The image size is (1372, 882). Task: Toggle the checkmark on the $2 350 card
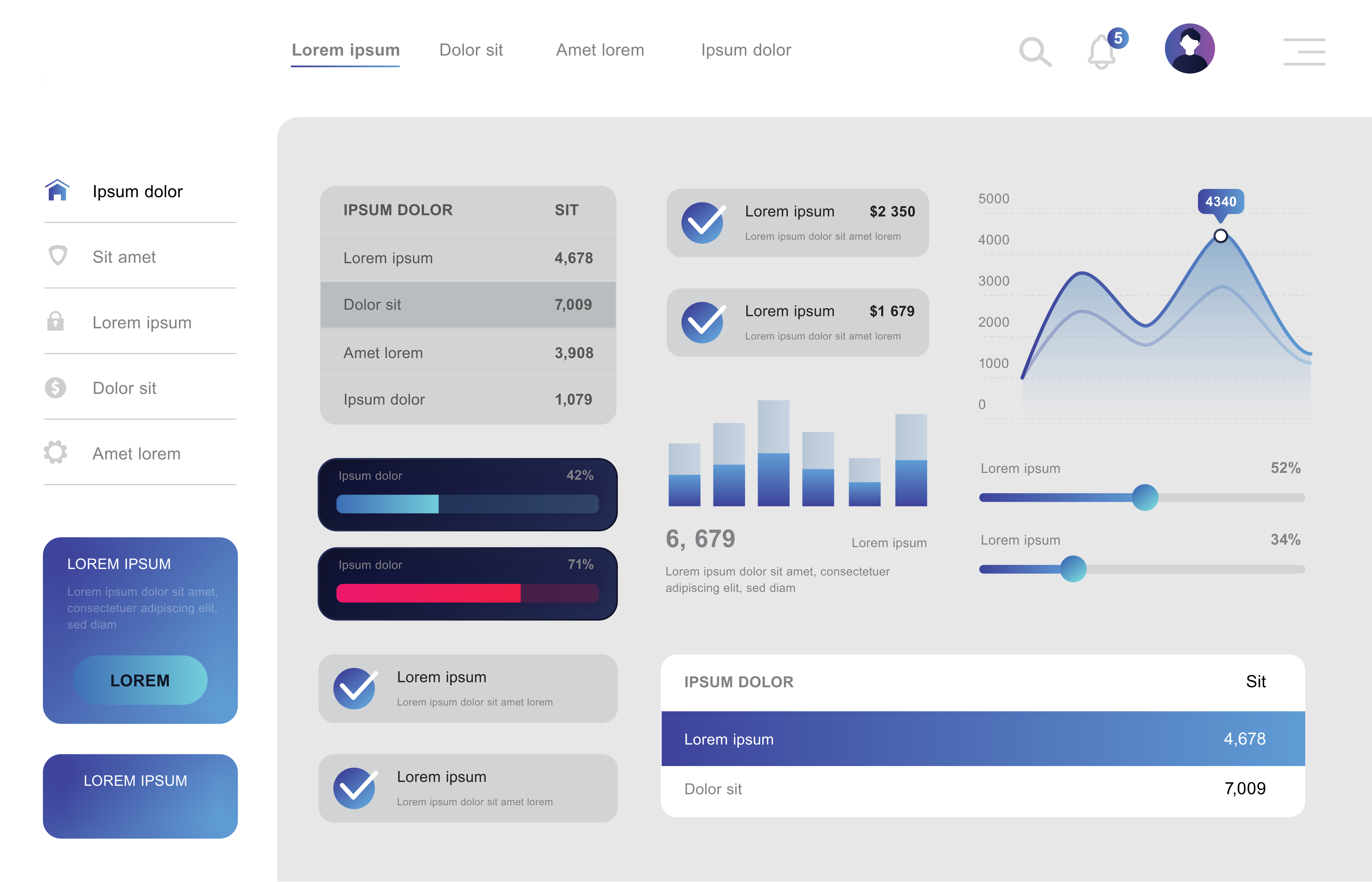coord(702,223)
